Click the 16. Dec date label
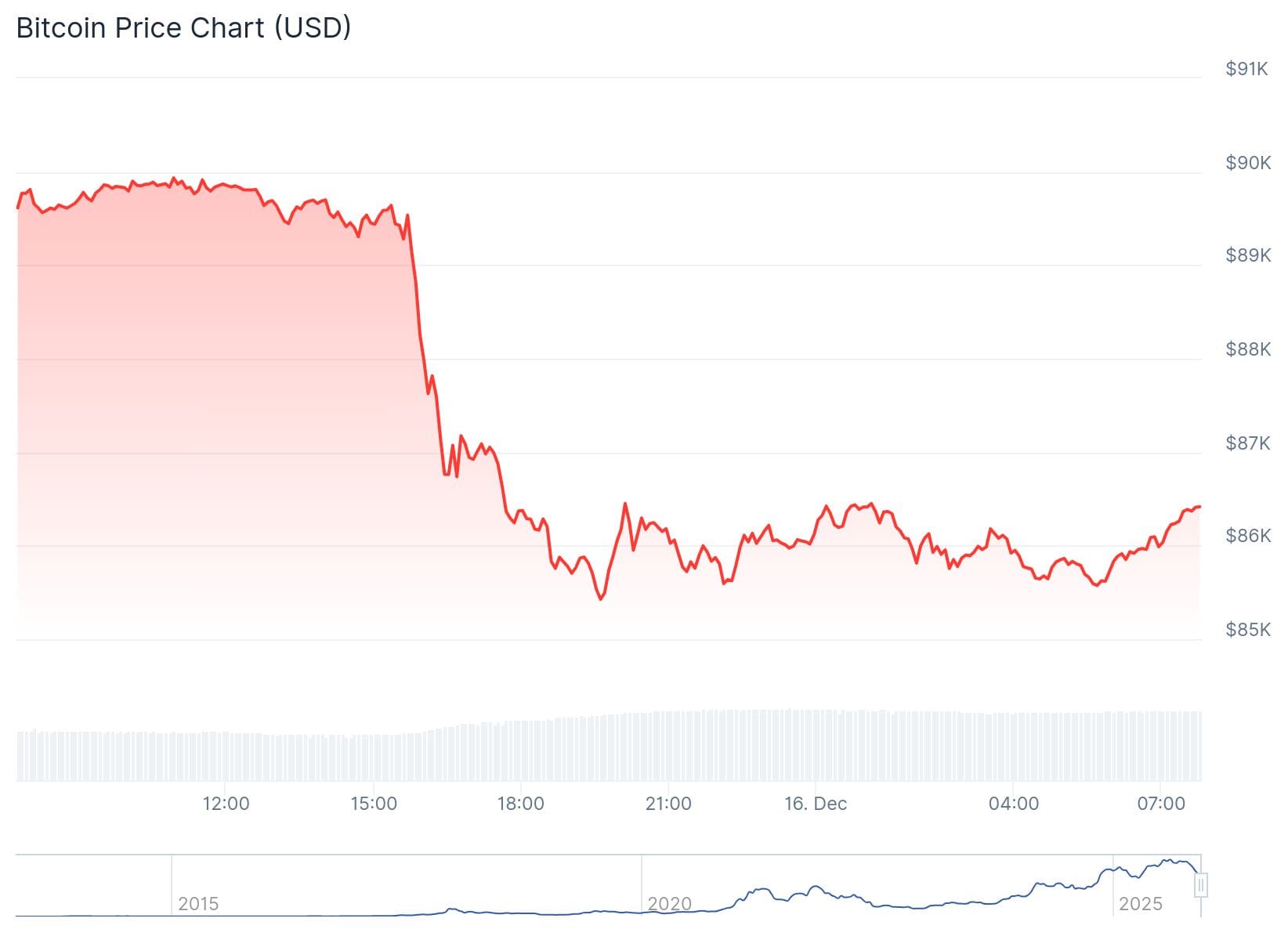The height and width of the screenshot is (940, 1288). 816,804
